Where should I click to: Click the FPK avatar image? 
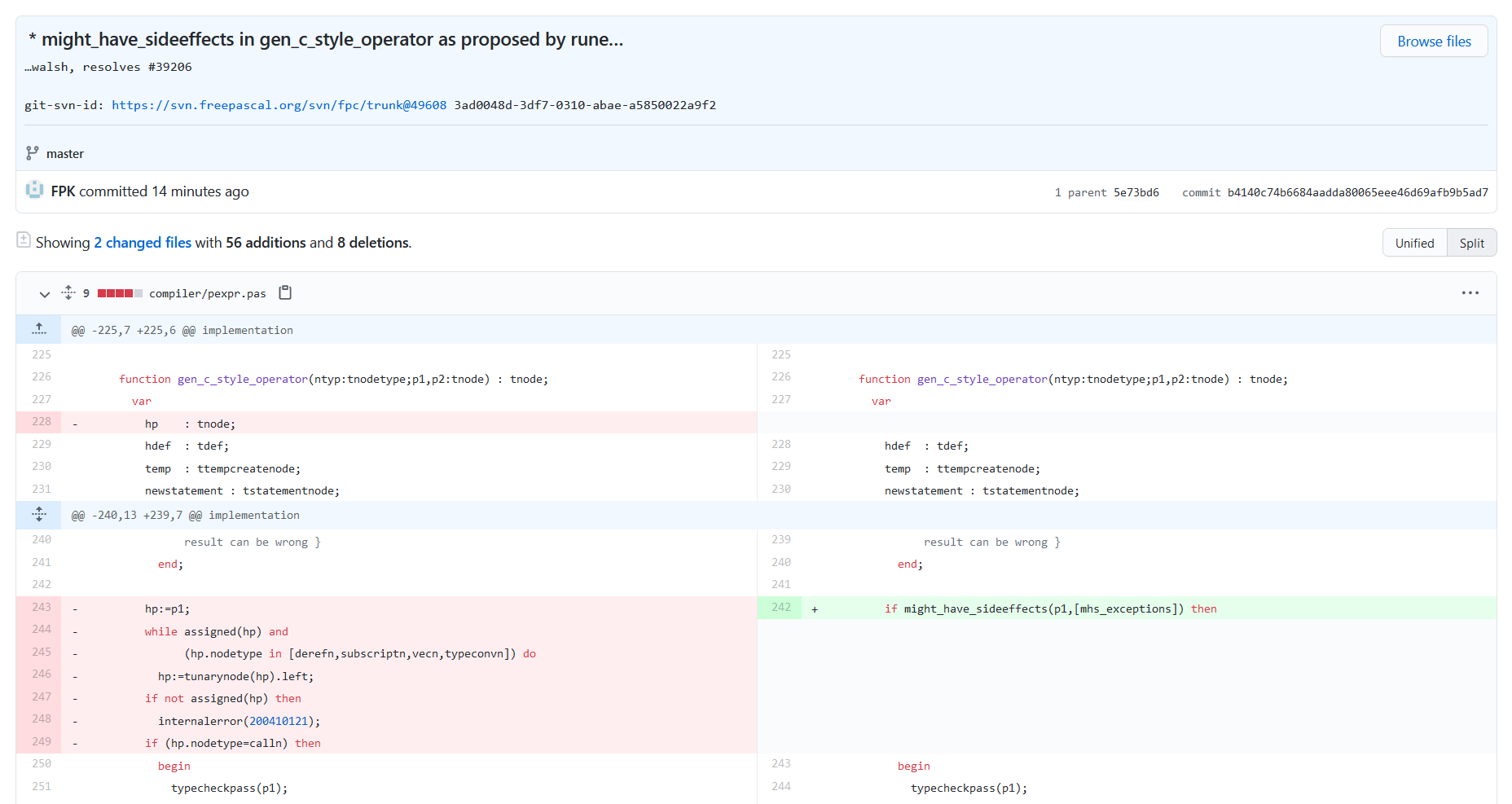(34, 190)
